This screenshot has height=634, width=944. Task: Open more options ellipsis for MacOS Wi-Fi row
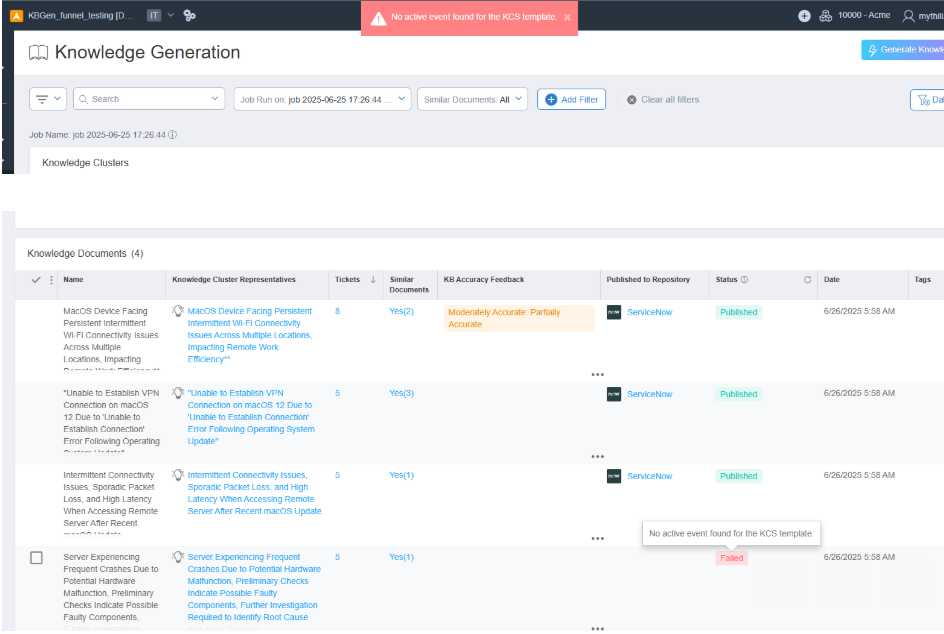(x=597, y=374)
